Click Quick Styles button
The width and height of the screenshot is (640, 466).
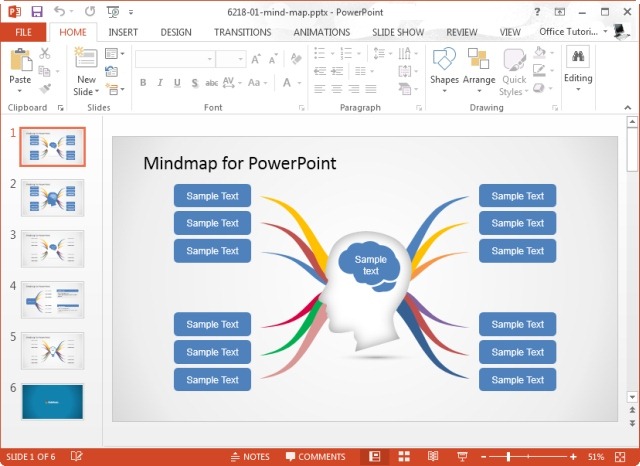[513, 71]
